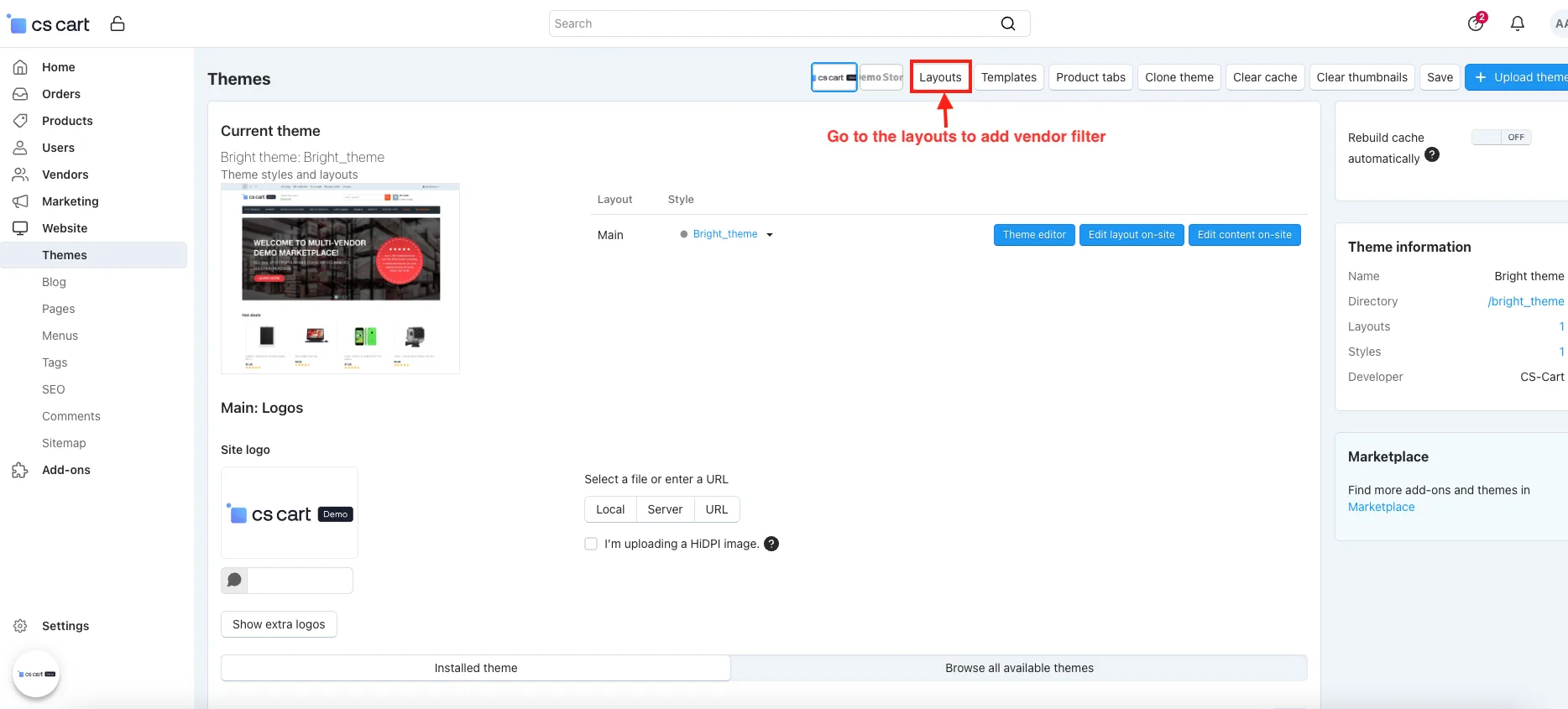Open the Theme editor

(x=1034, y=235)
